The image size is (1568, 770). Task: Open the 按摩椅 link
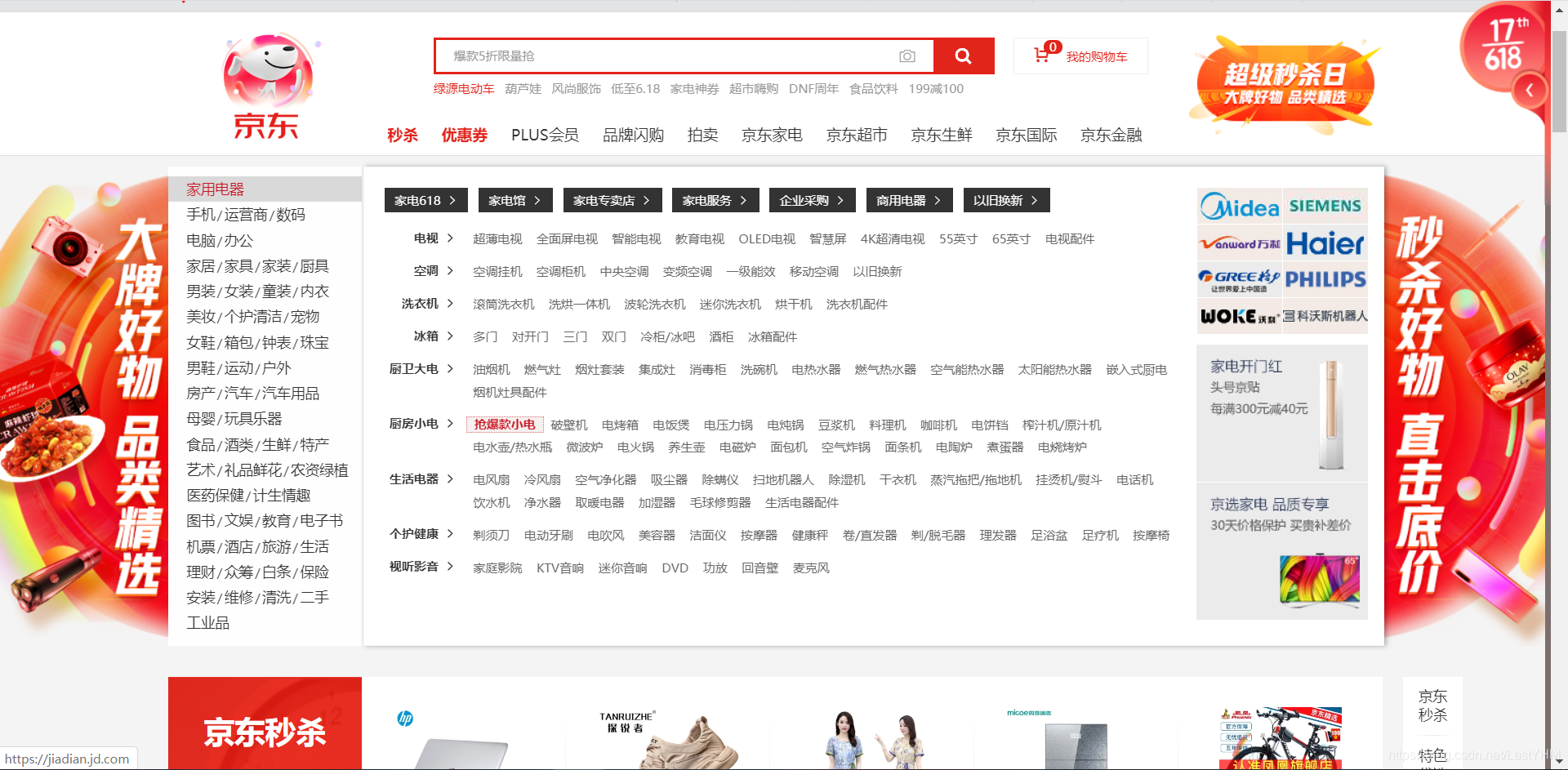pyautogui.click(x=1151, y=536)
